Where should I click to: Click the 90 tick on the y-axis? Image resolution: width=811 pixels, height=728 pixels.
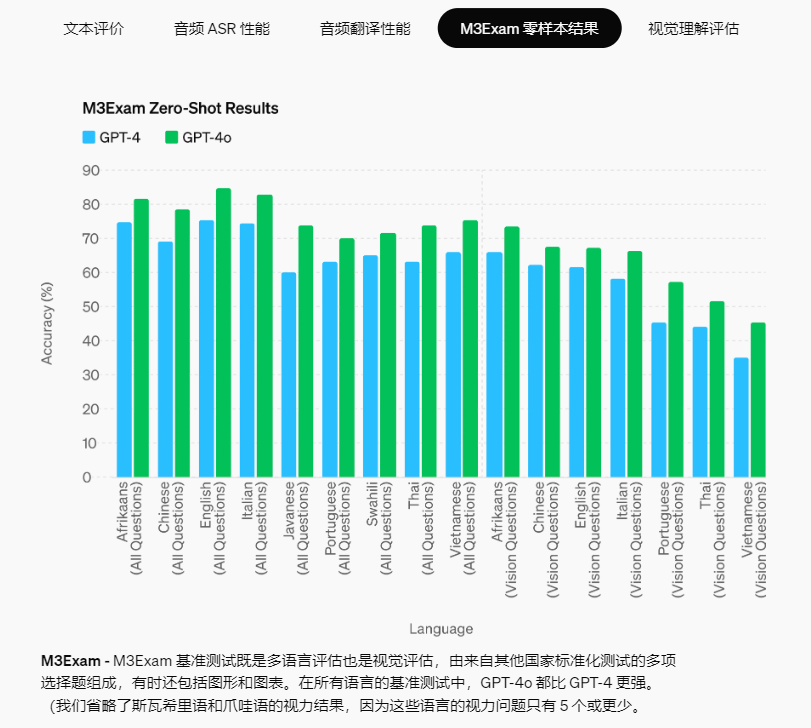(x=91, y=170)
